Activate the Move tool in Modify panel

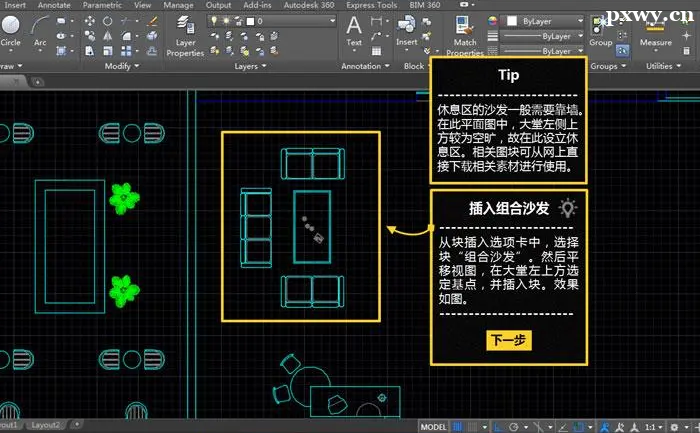[90, 21]
